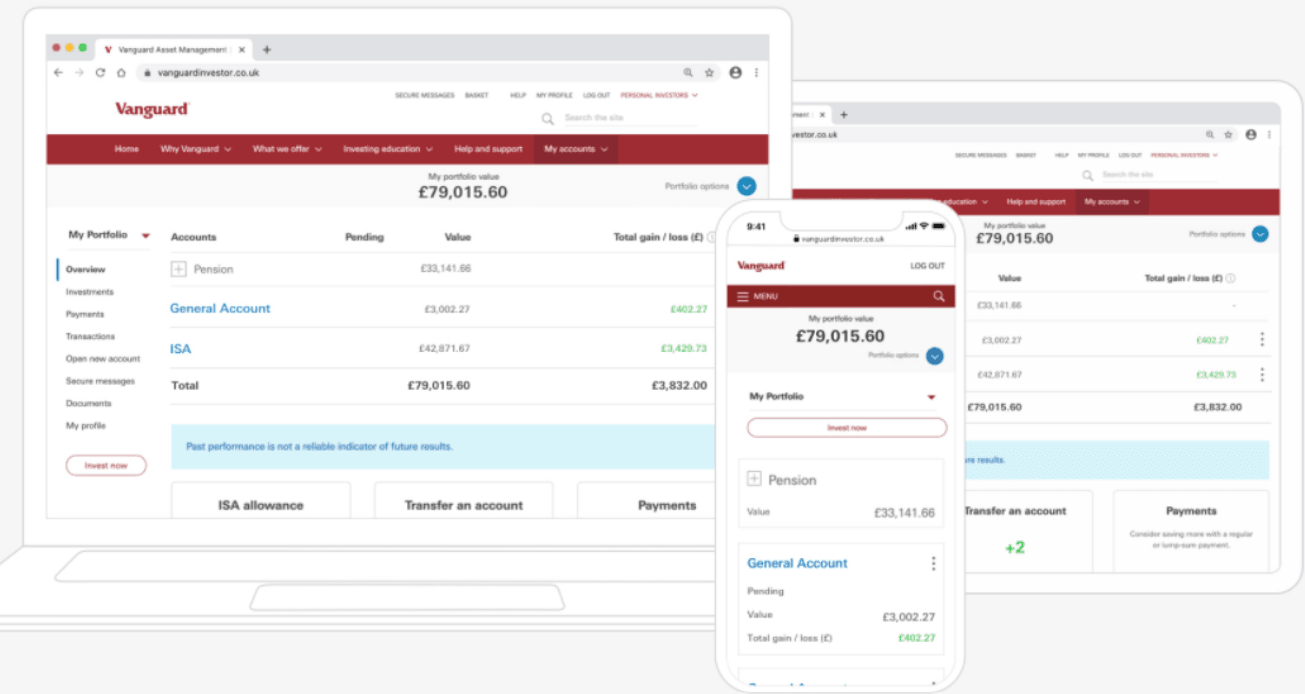The width and height of the screenshot is (1305, 694).
Task: Click the Invest now button
Action: point(105,464)
